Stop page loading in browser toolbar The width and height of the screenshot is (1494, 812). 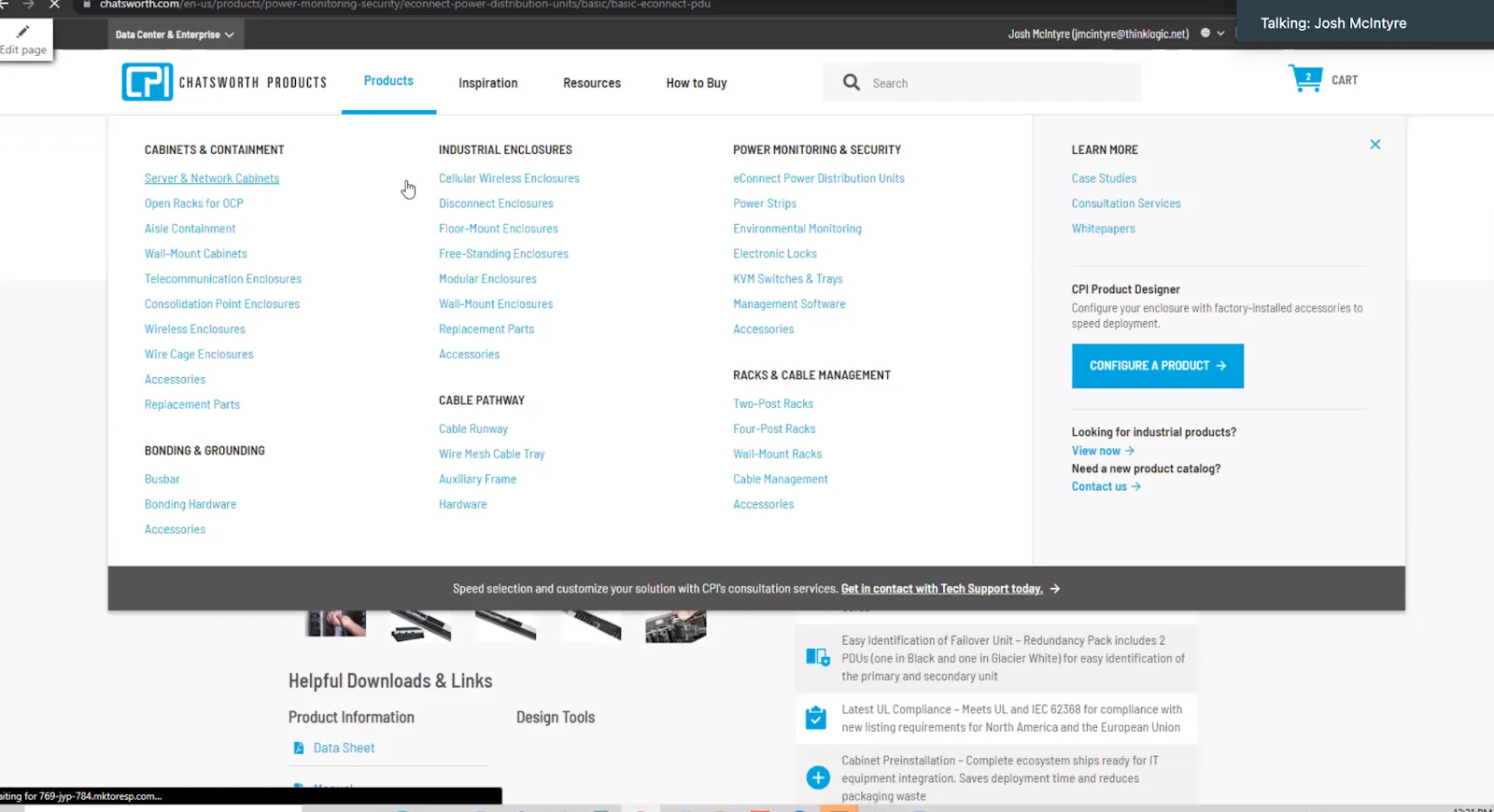click(x=54, y=5)
